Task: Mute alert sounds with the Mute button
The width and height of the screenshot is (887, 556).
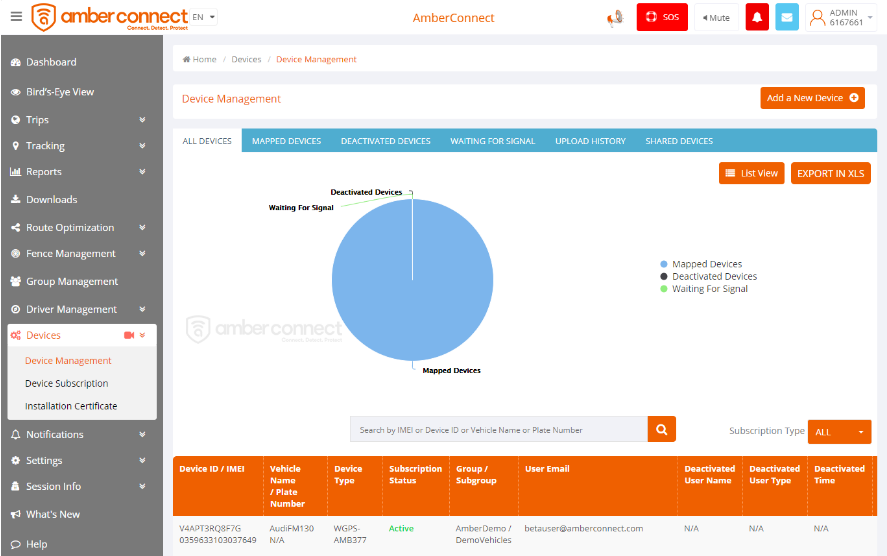Action: pos(716,18)
